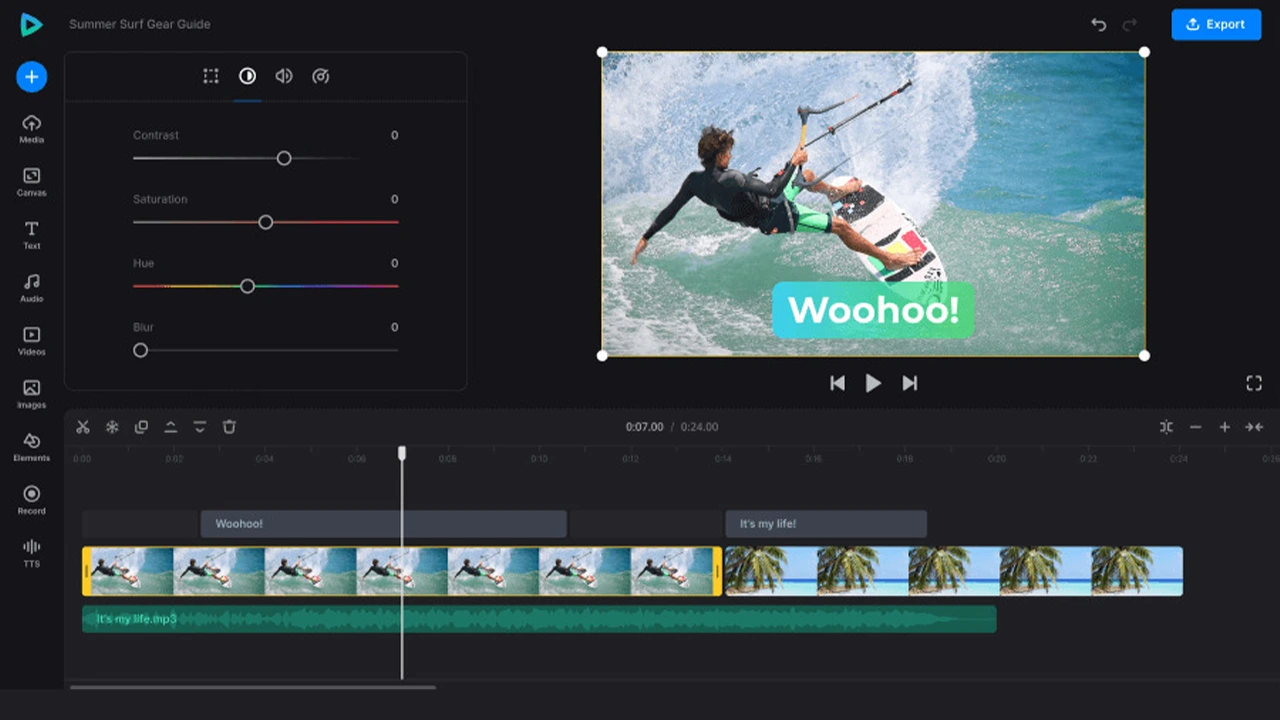Click the Export button
The image size is (1280, 720).
tap(1216, 24)
